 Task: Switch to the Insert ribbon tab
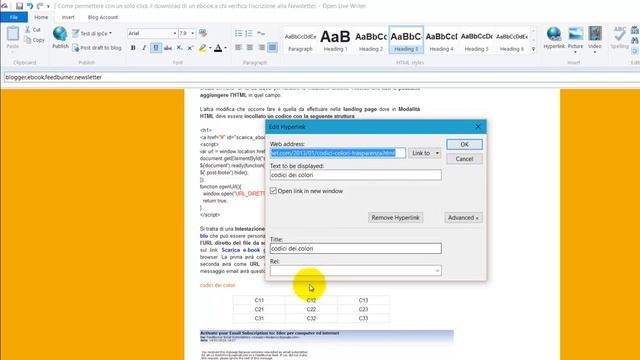[x=68, y=17]
